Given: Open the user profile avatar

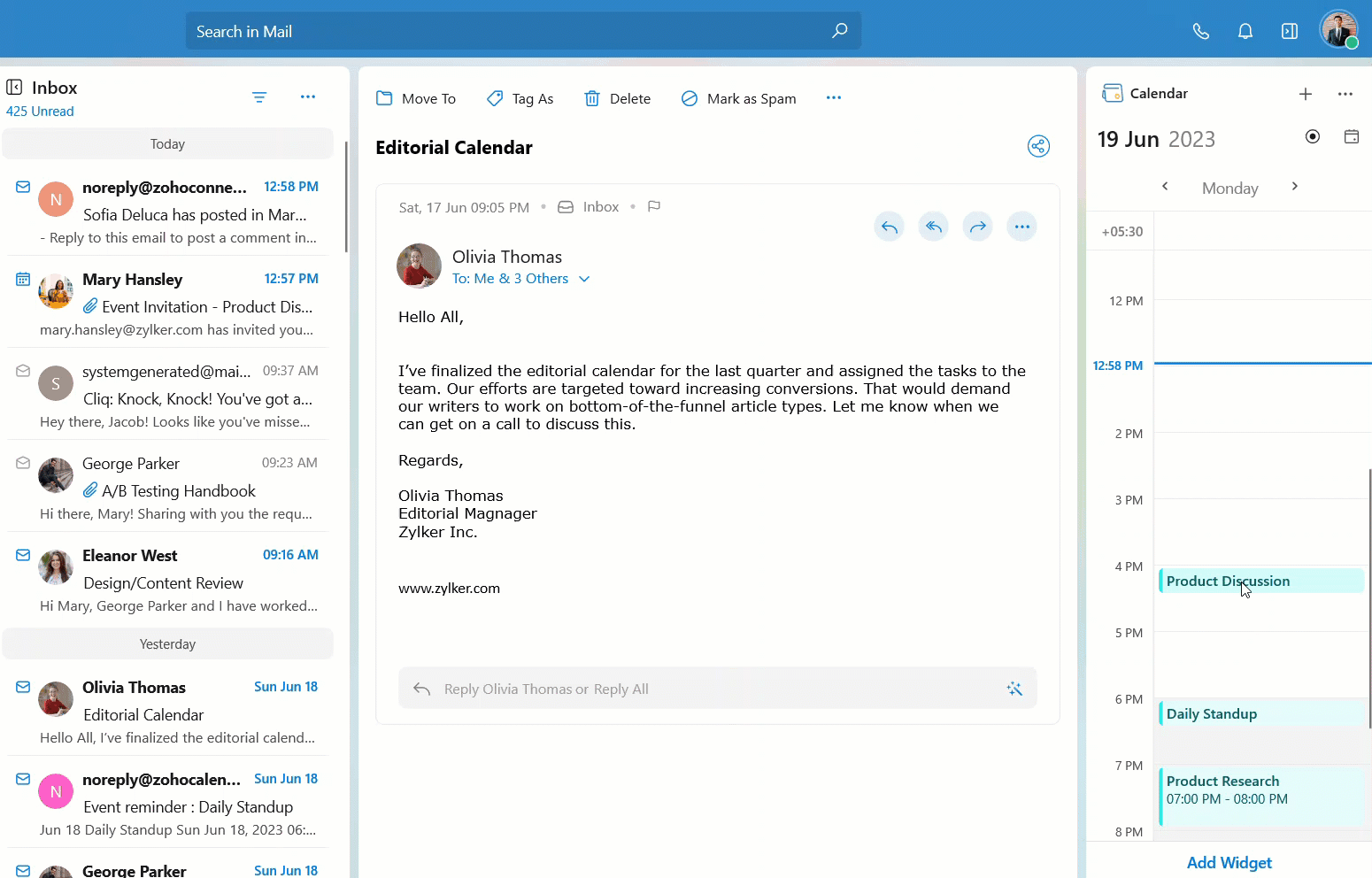Looking at the screenshot, I should point(1338,29).
